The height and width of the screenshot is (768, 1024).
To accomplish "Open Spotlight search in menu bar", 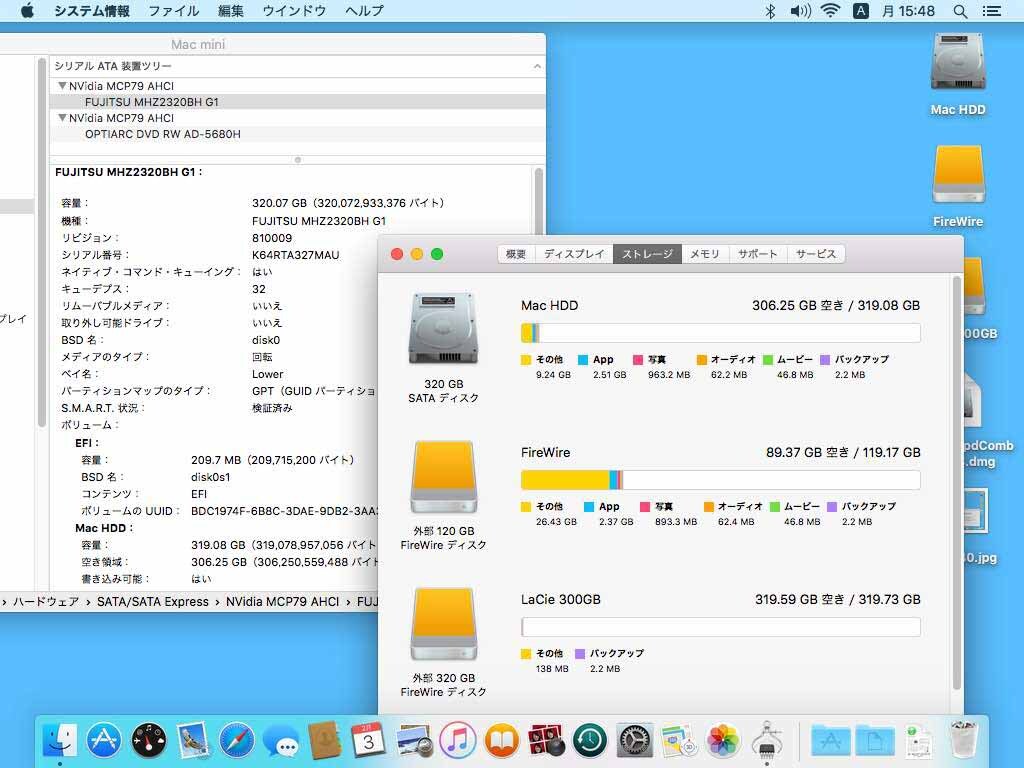I will (x=960, y=11).
